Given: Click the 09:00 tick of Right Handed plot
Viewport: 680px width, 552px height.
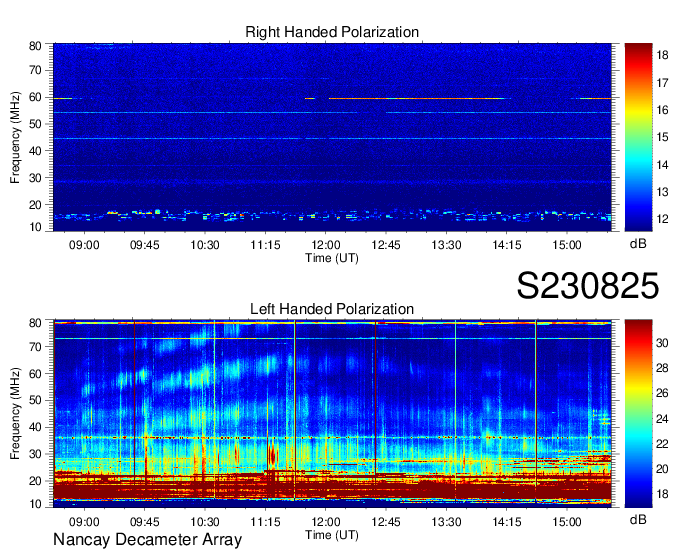Looking at the screenshot, I should click(84, 245).
